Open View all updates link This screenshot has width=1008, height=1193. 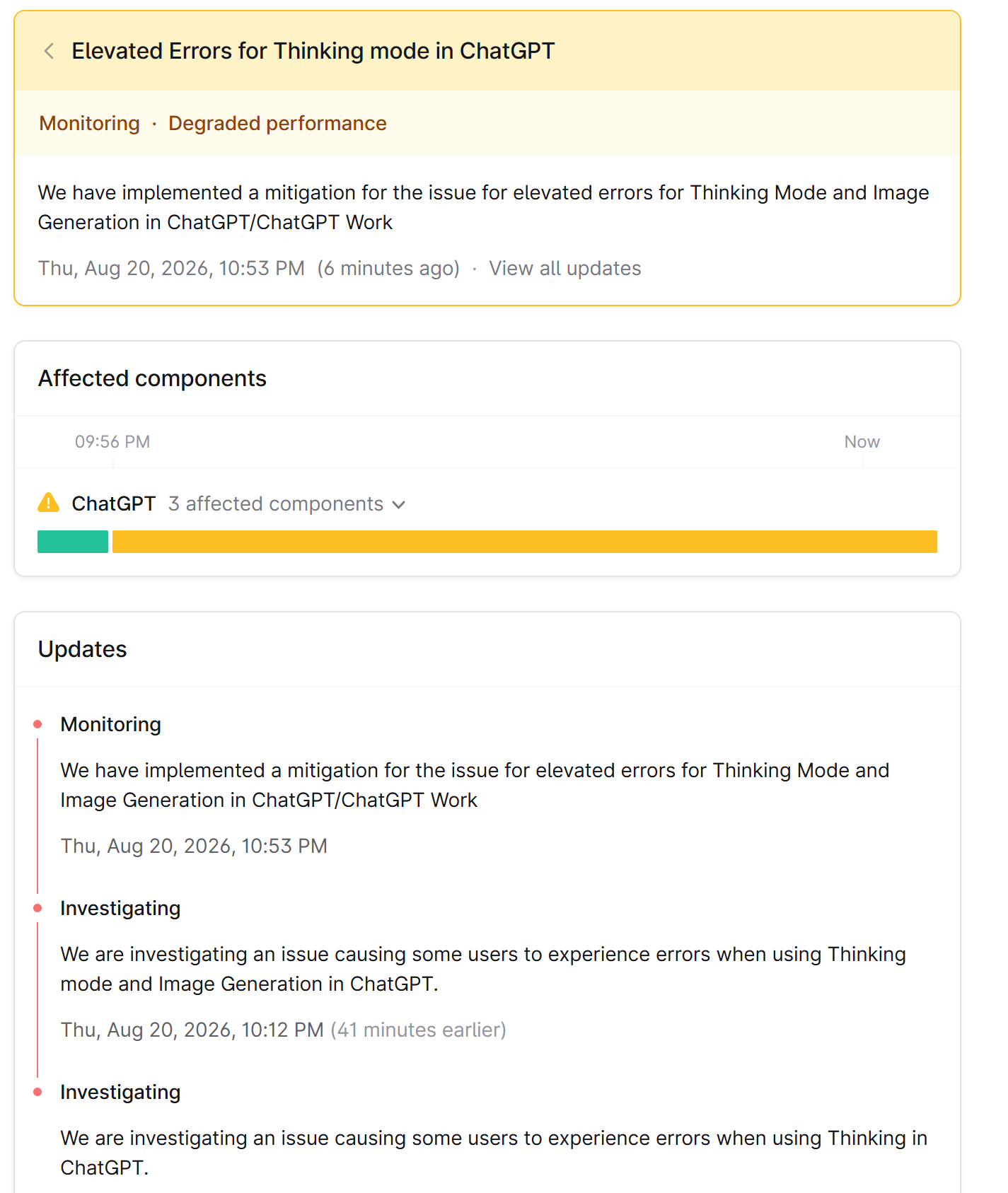(564, 269)
